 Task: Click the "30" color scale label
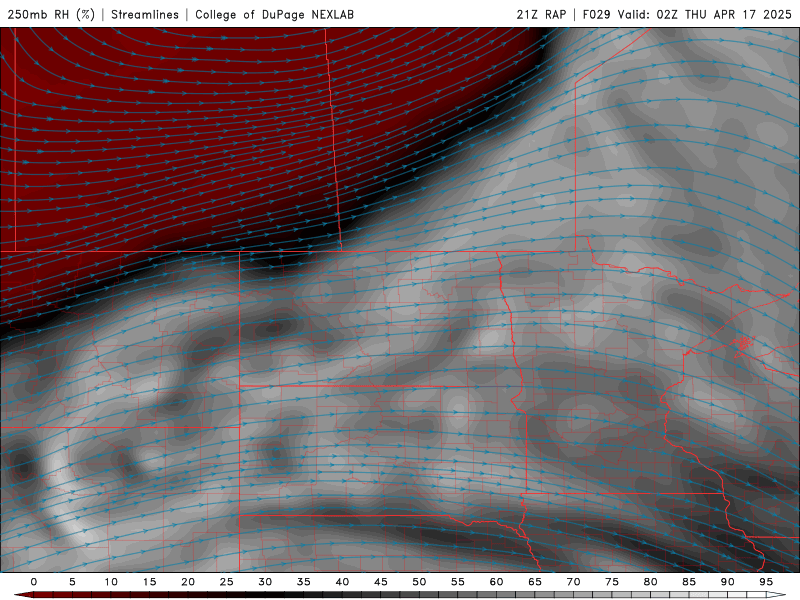(x=265, y=582)
